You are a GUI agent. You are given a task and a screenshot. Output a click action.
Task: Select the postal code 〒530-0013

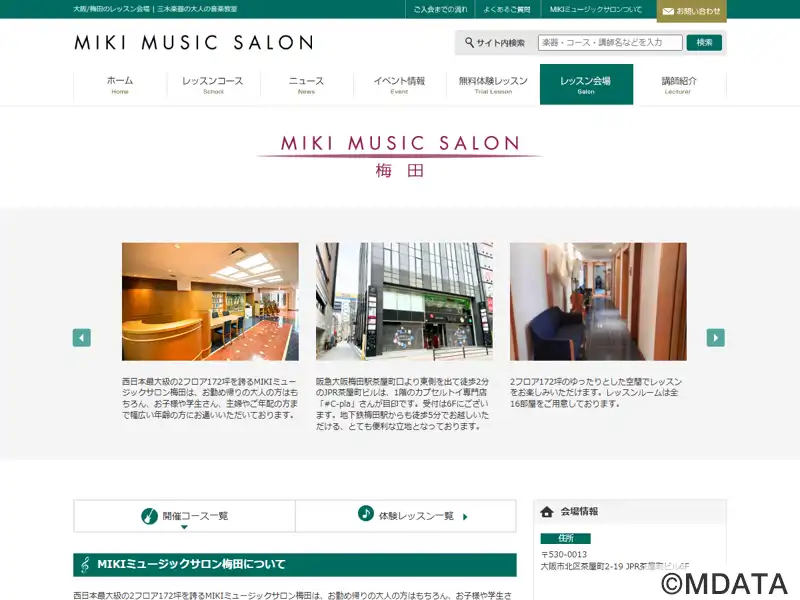[564, 554]
